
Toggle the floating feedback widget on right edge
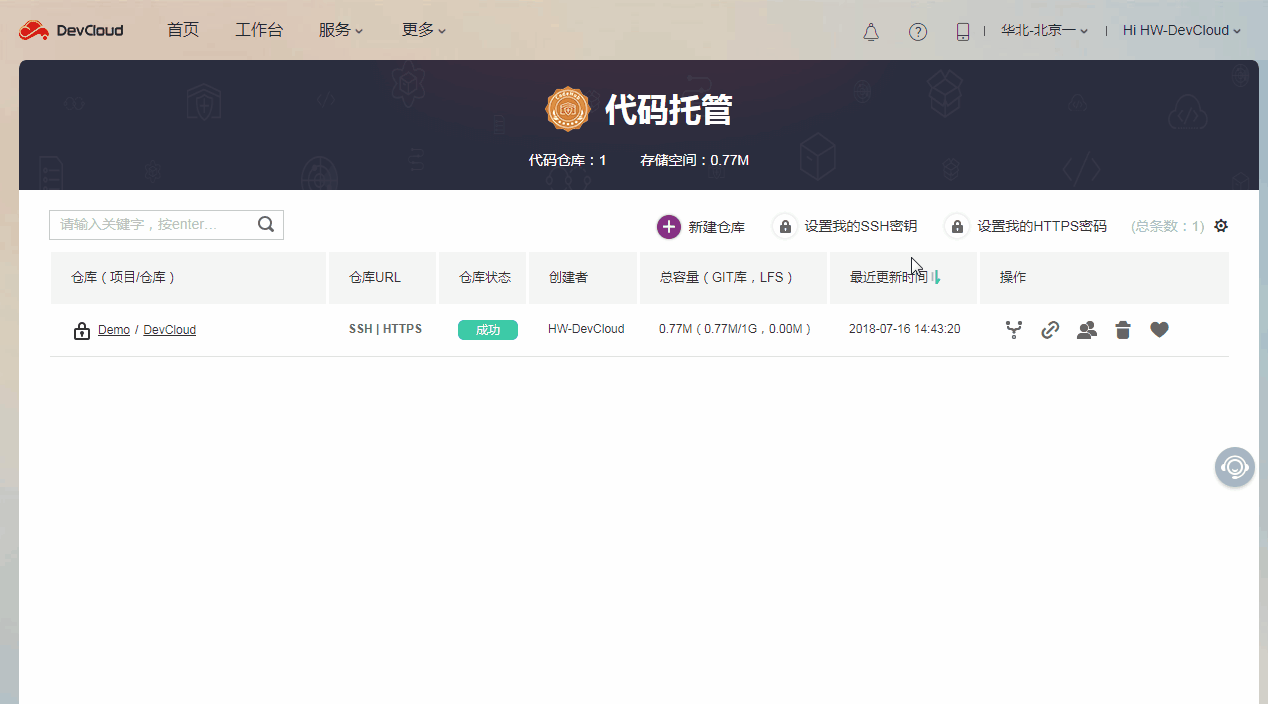point(1234,466)
